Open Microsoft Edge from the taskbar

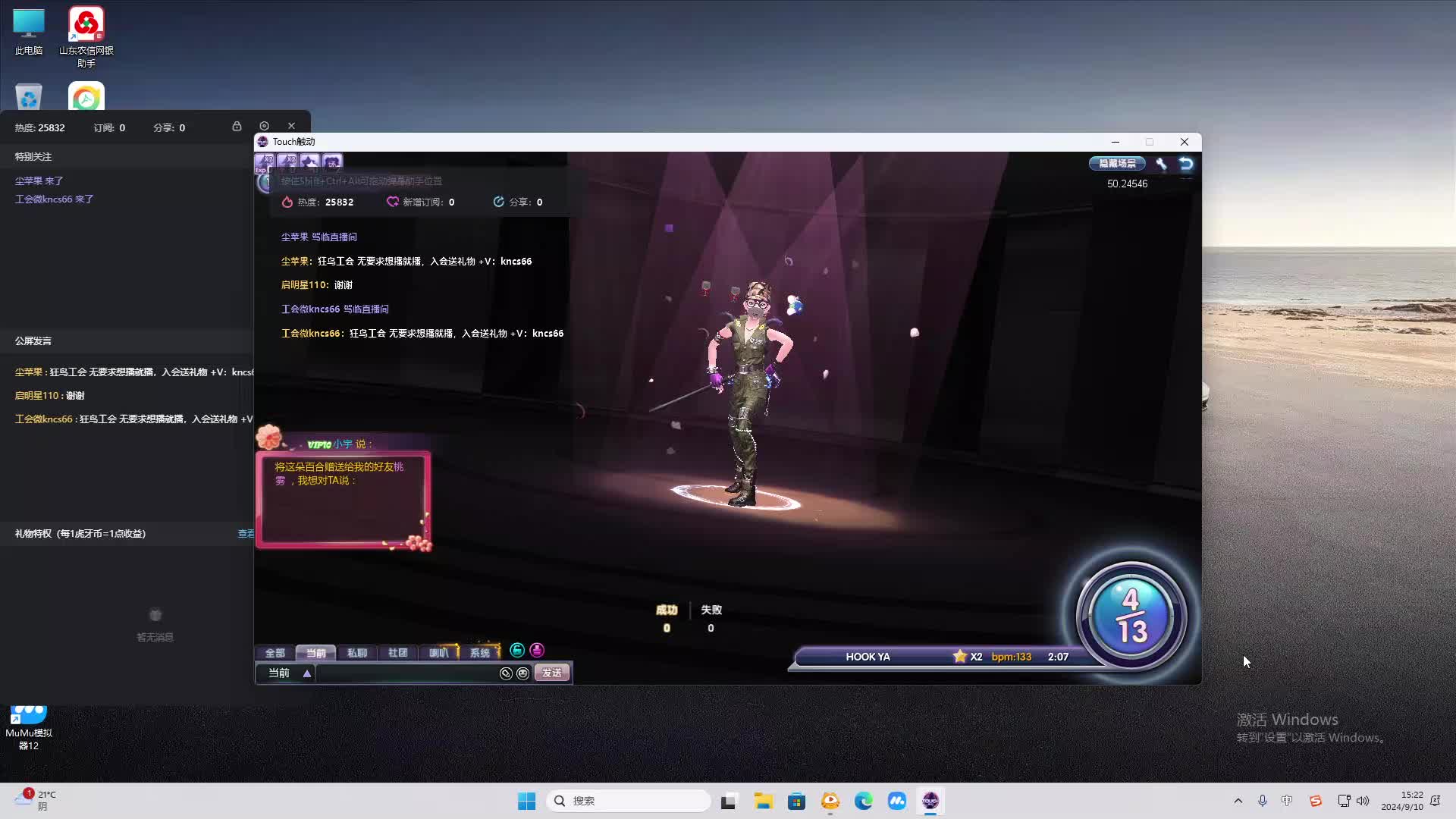point(863,801)
